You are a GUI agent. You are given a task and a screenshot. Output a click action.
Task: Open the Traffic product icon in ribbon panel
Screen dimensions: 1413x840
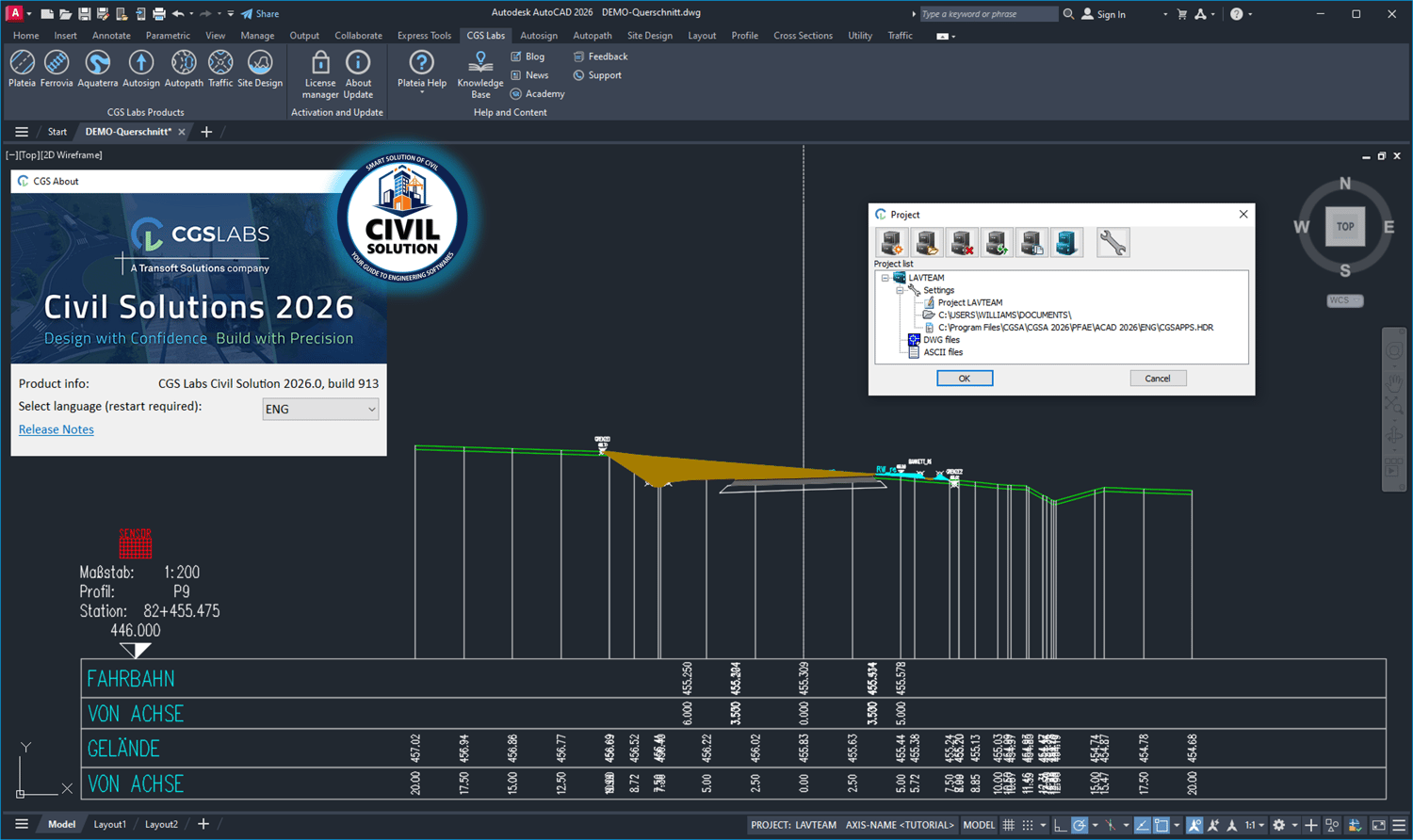[x=220, y=69]
